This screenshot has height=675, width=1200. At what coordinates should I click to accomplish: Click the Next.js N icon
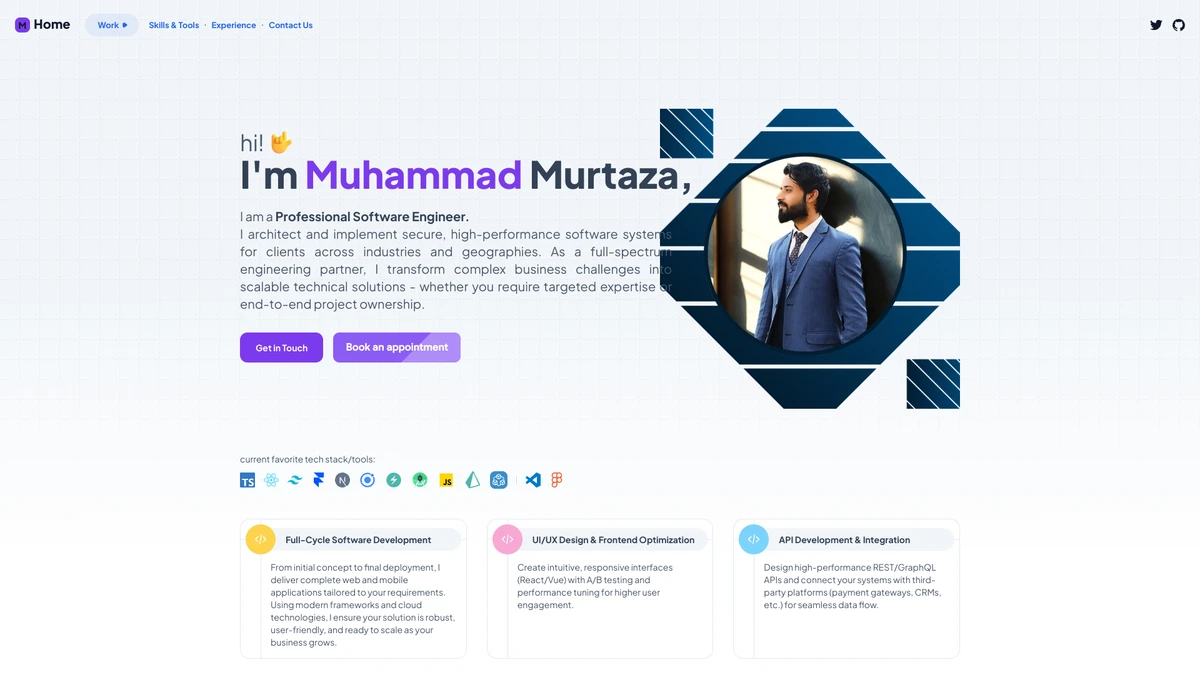tap(343, 481)
